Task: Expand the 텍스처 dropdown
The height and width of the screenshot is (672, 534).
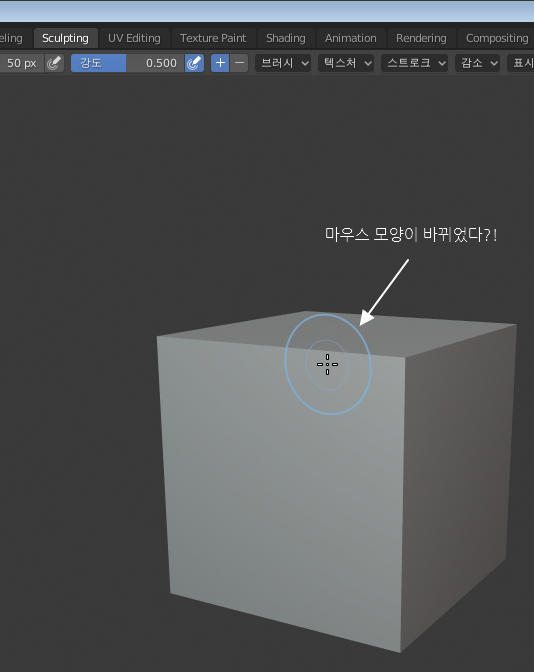Action: pos(346,63)
